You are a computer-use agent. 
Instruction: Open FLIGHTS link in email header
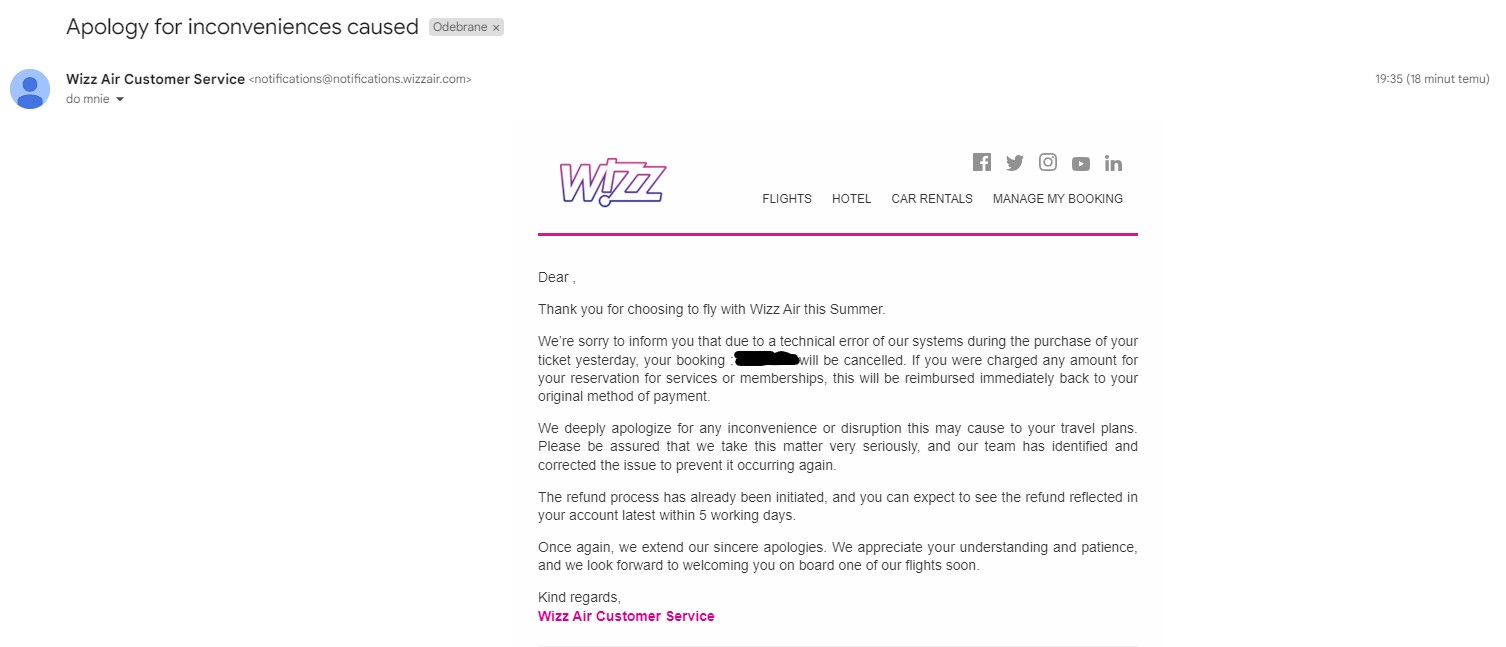(x=787, y=199)
